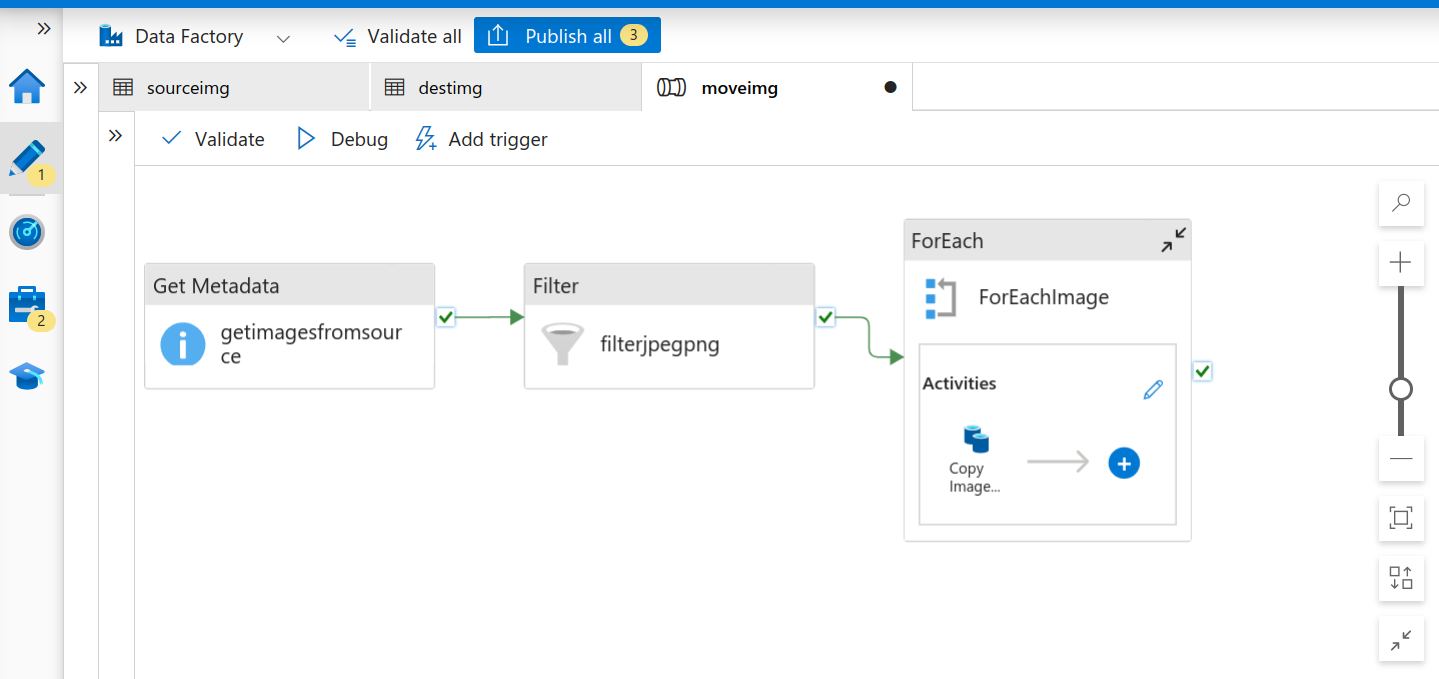Click the Publish all count badge
Image resolution: width=1439 pixels, height=679 pixels.
pyautogui.click(x=634, y=36)
